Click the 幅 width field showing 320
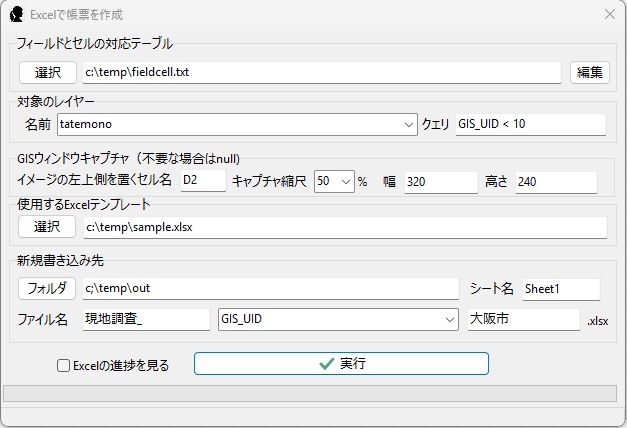Image resolution: width=627 pixels, height=428 pixels. click(441, 181)
